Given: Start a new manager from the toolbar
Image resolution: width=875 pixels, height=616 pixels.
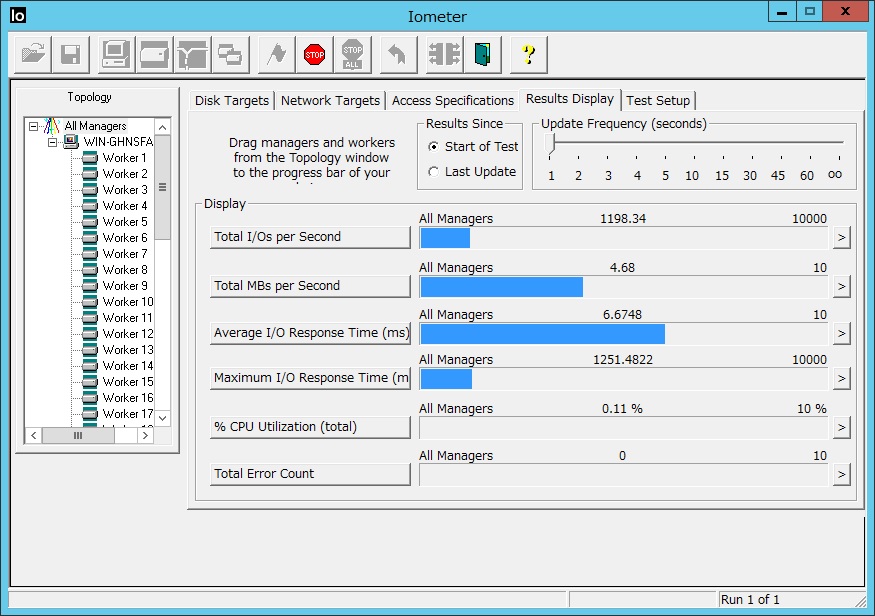Looking at the screenshot, I should (115, 54).
